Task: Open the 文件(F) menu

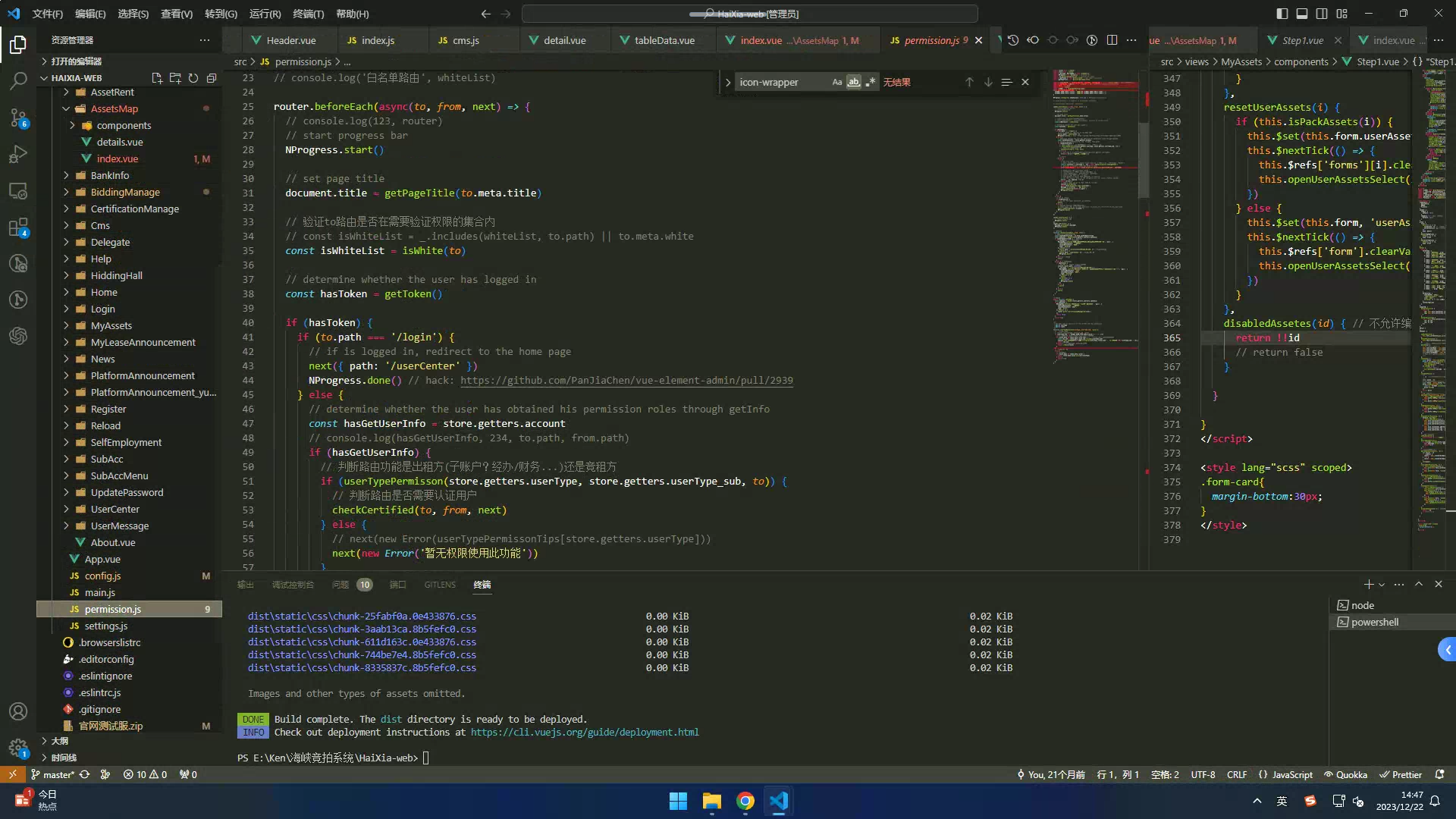Action: click(48, 14)
